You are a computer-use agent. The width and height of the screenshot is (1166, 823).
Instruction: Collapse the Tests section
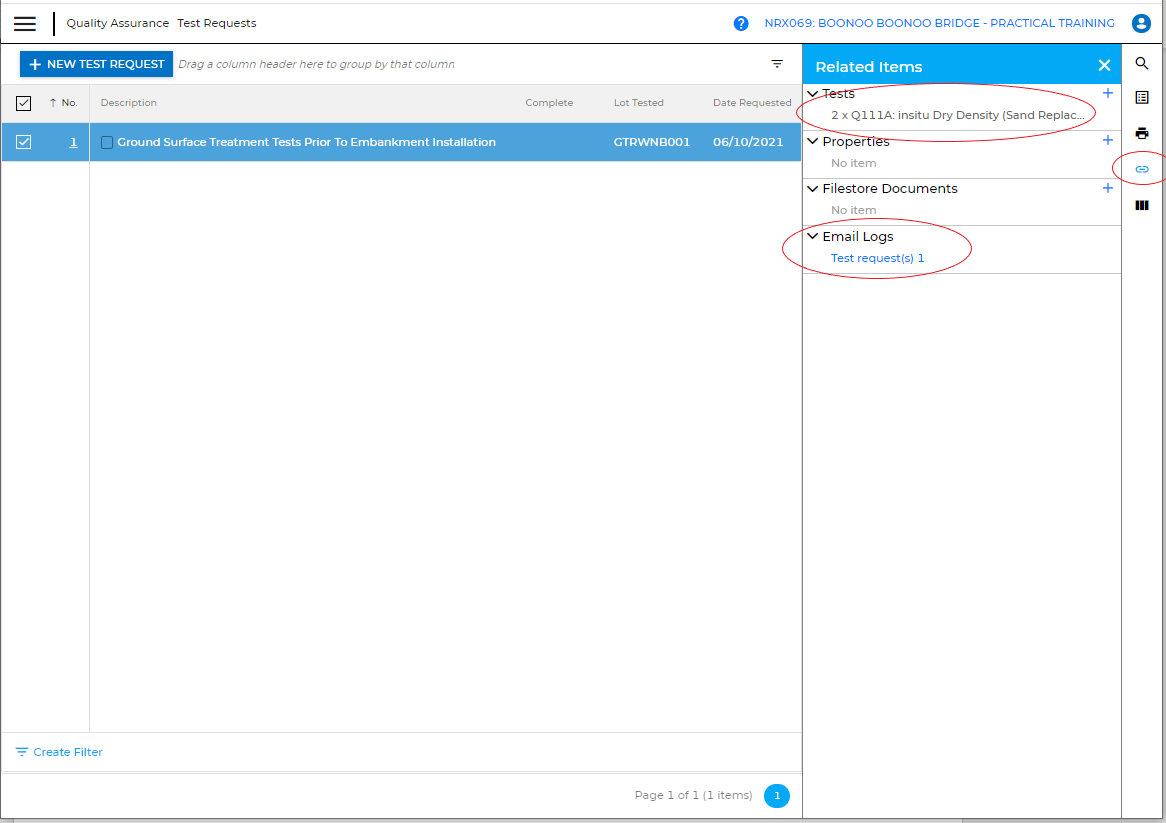[813, 94]
